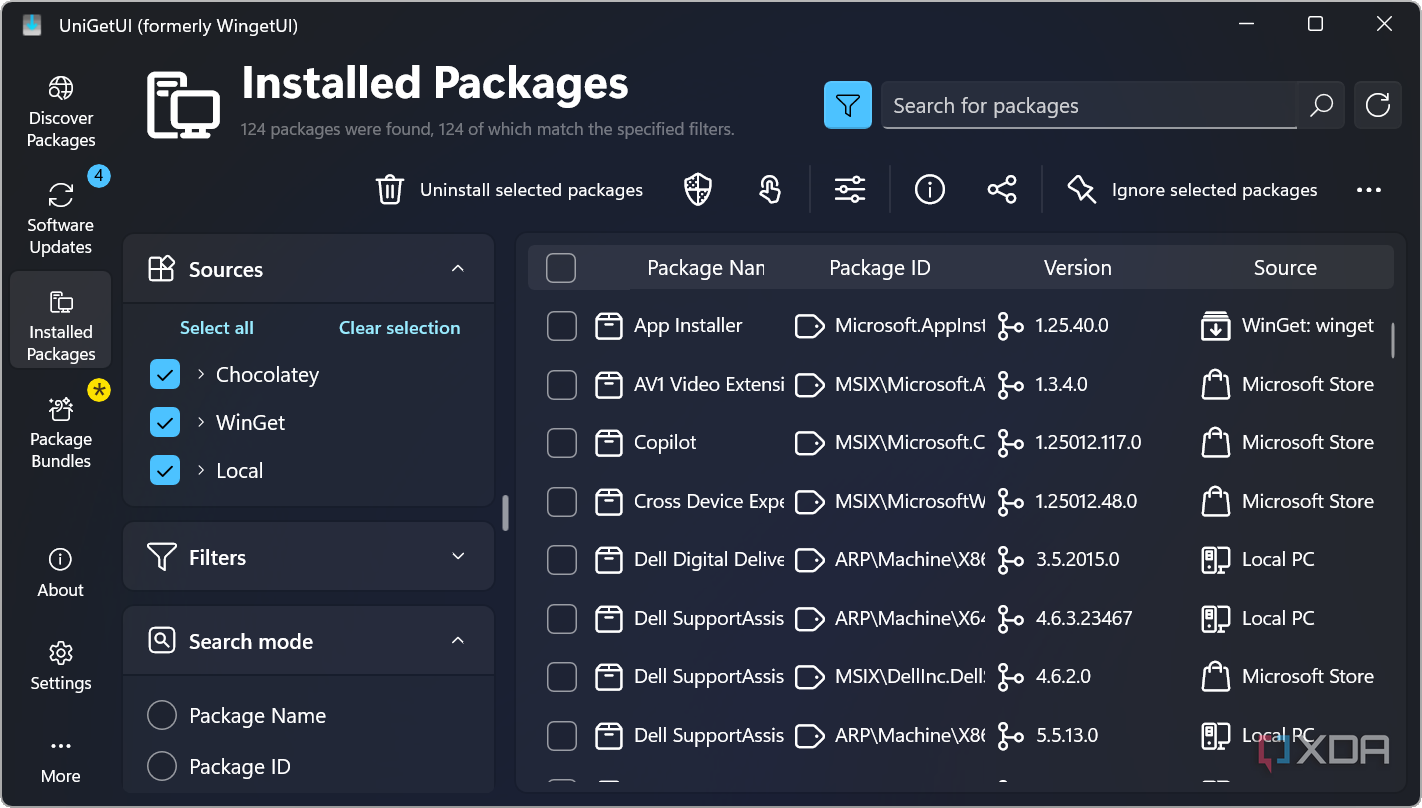Collapse the Sources panel chevron
The height and width of the screenshot is (808, 1422).
click(x=458, y=269)
